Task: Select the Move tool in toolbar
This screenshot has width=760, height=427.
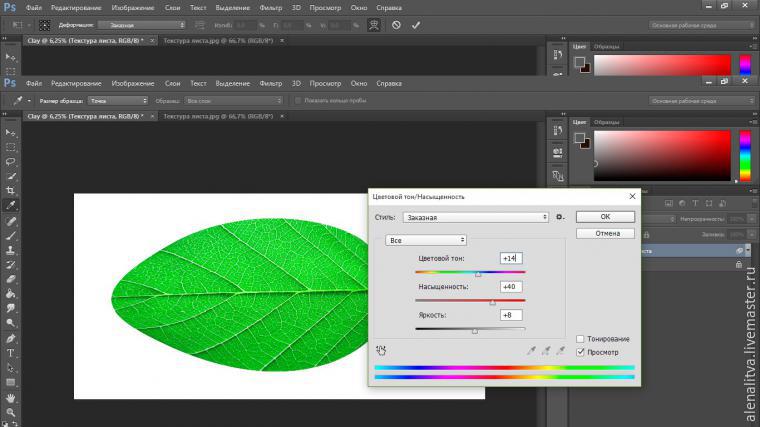Action: click(11, 132)
